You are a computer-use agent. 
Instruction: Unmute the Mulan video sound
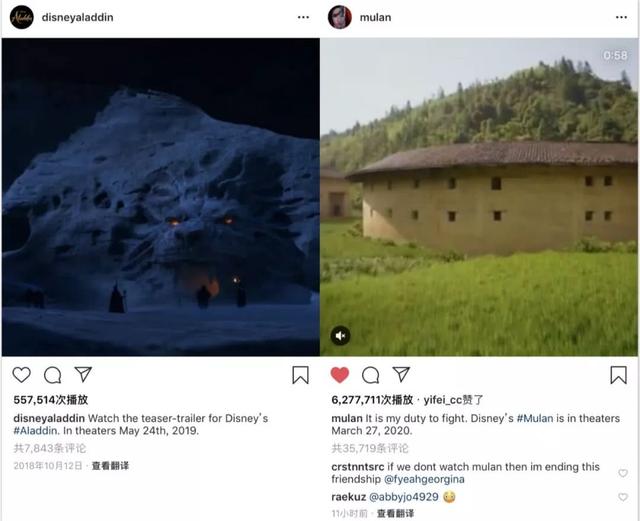click(x=340, y=336)
